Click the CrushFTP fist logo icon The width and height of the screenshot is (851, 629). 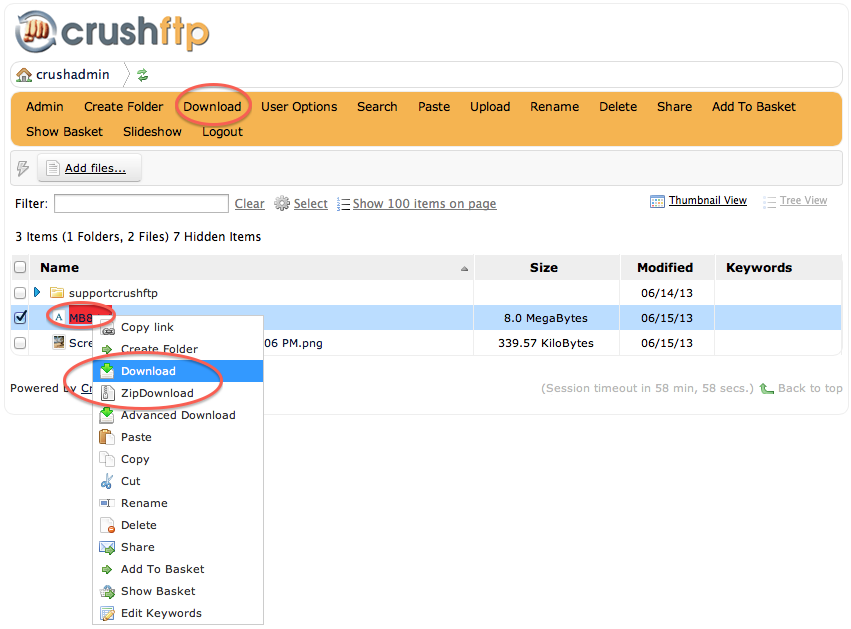point(36,31)
